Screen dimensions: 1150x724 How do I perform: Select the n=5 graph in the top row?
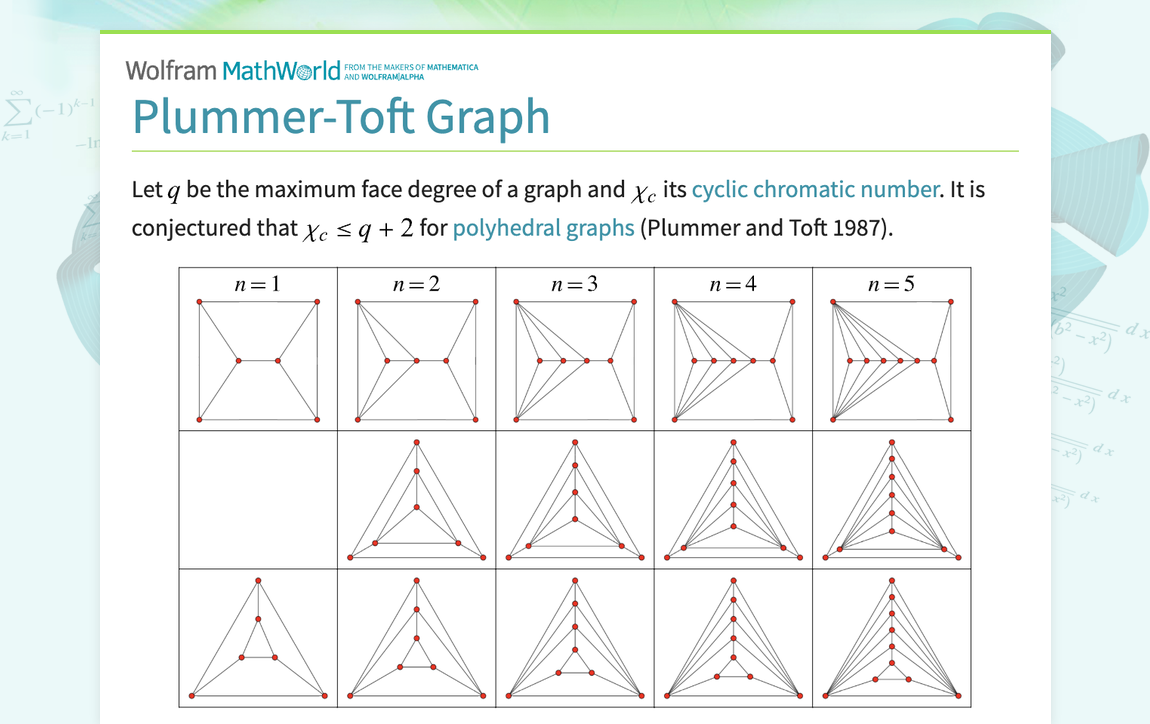(891, 358)
